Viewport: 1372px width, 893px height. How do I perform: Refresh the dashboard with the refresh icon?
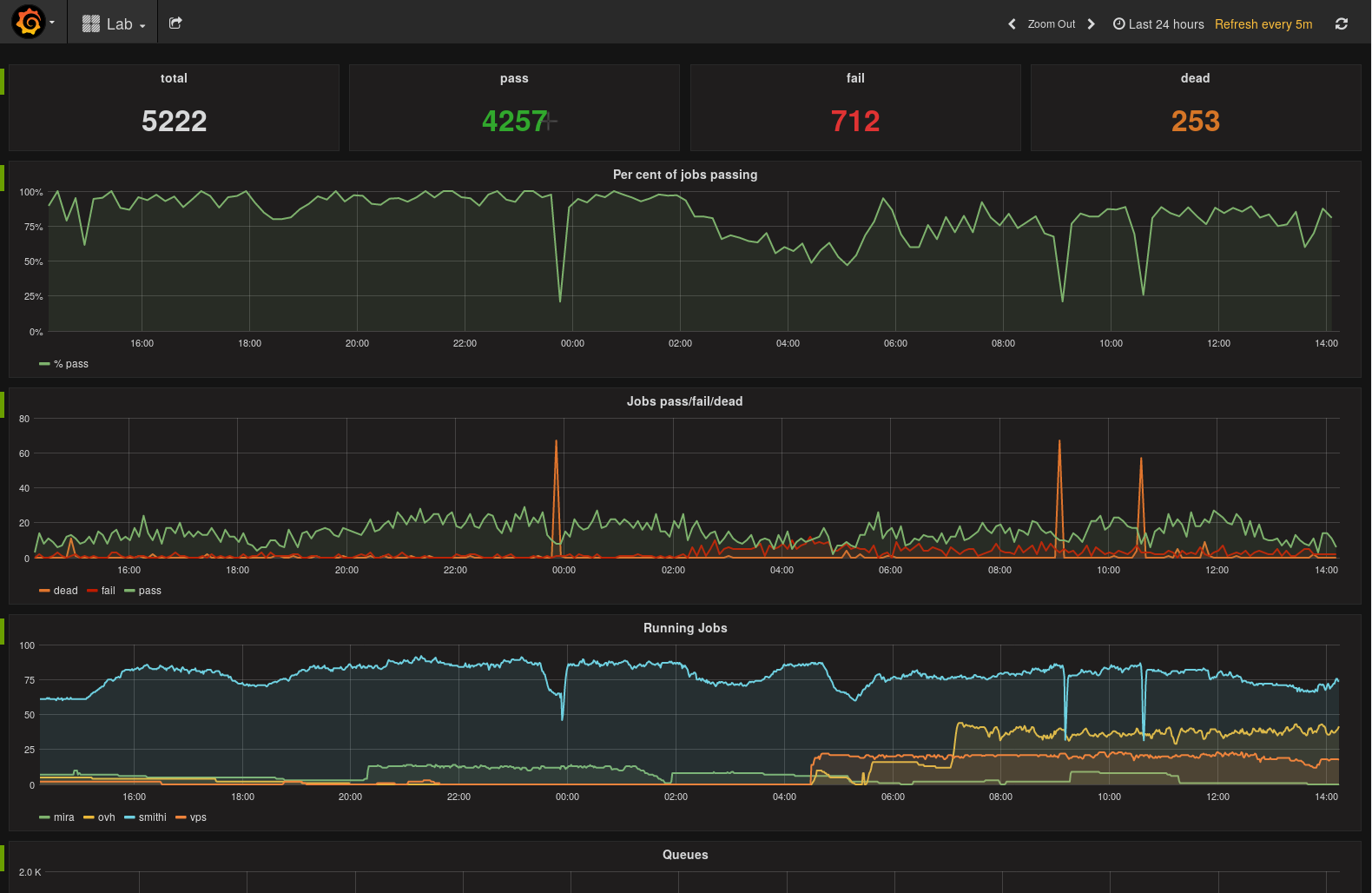1342,24
